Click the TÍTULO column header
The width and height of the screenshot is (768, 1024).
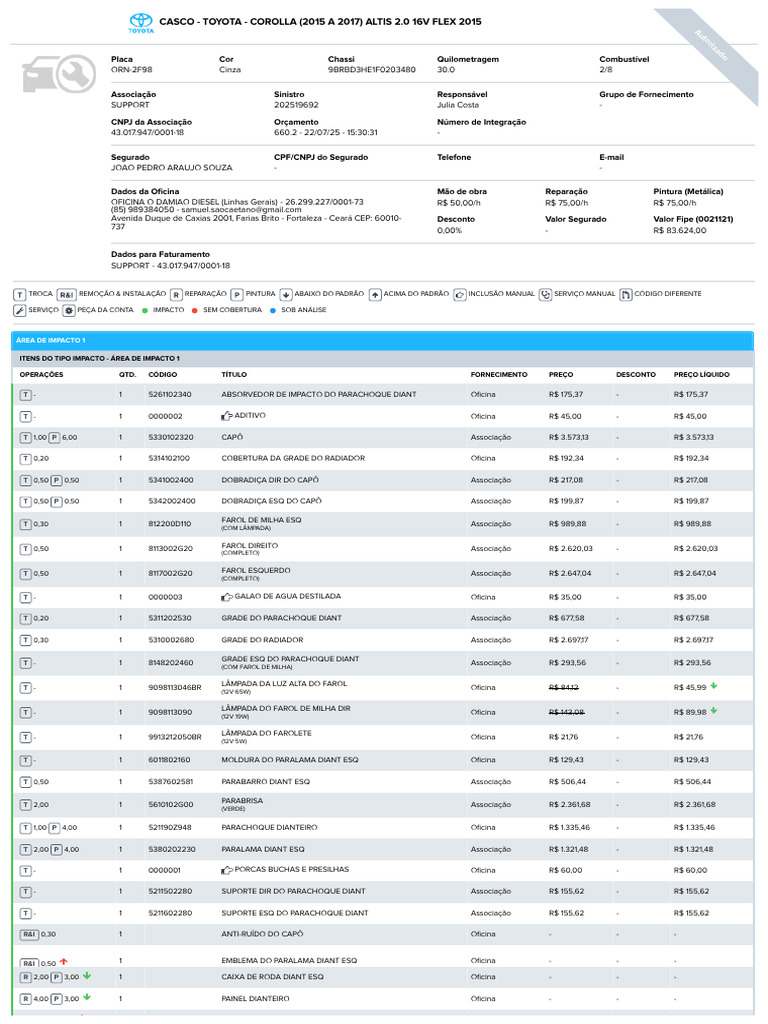234,375
